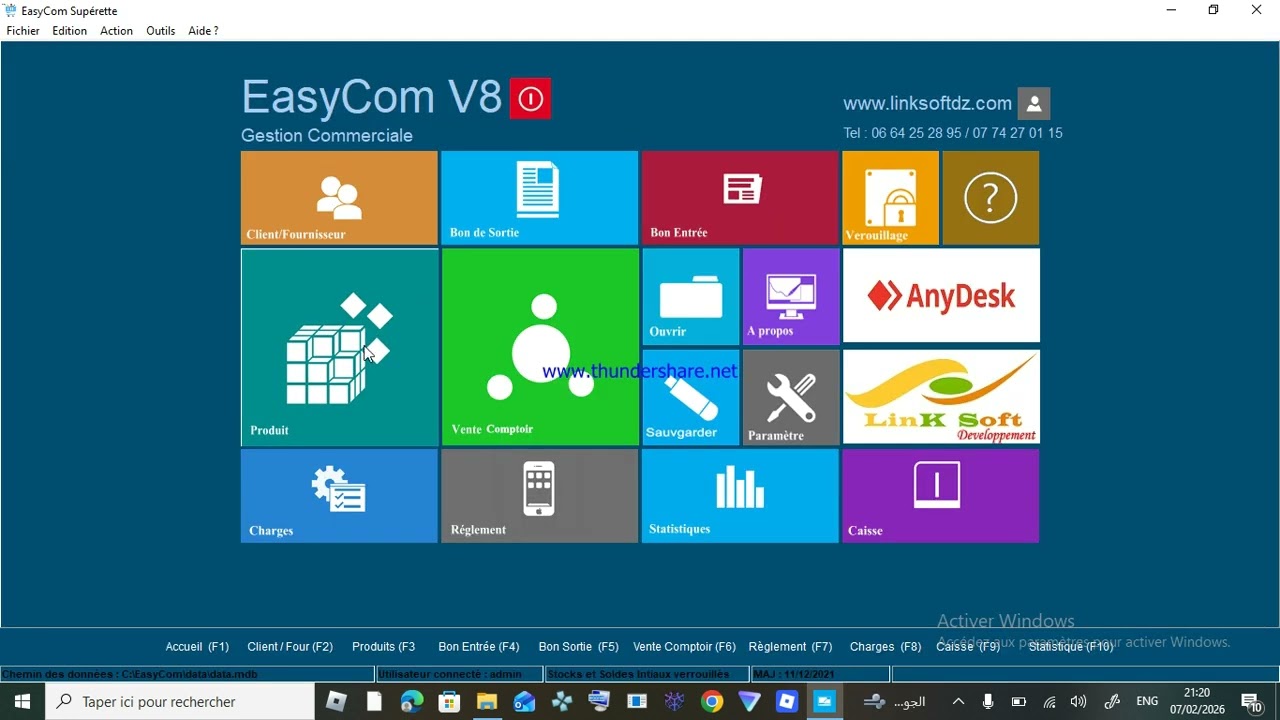Click the Caisse (F9) shortcut
This screenshot has width=1280, height=720.
click(968, 647)
